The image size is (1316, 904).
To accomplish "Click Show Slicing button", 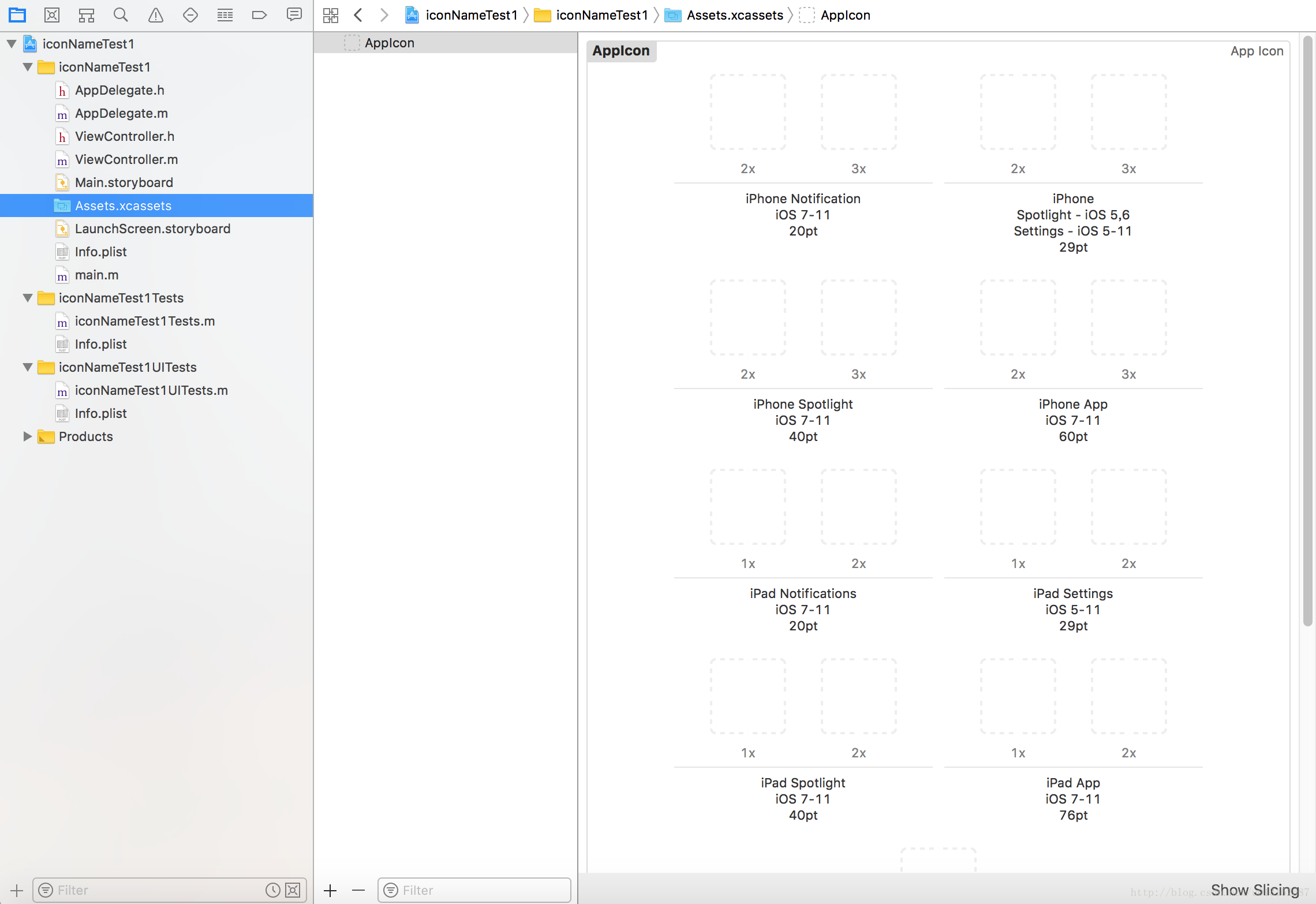I will [1255, 890].
